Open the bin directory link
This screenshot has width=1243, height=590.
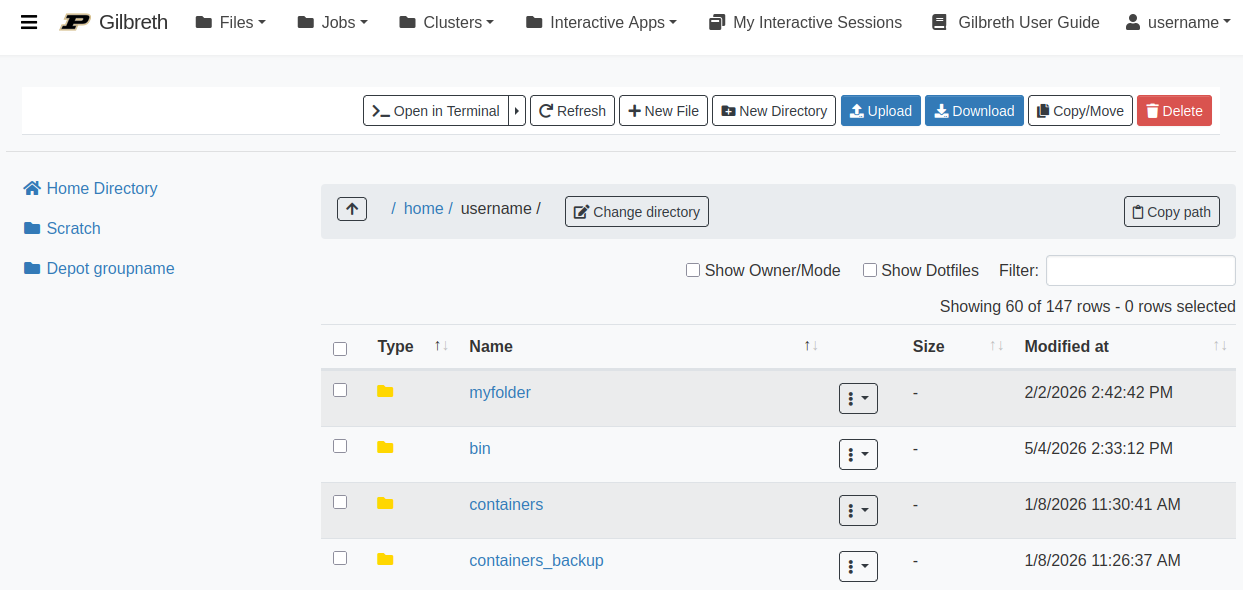[480, 448]
